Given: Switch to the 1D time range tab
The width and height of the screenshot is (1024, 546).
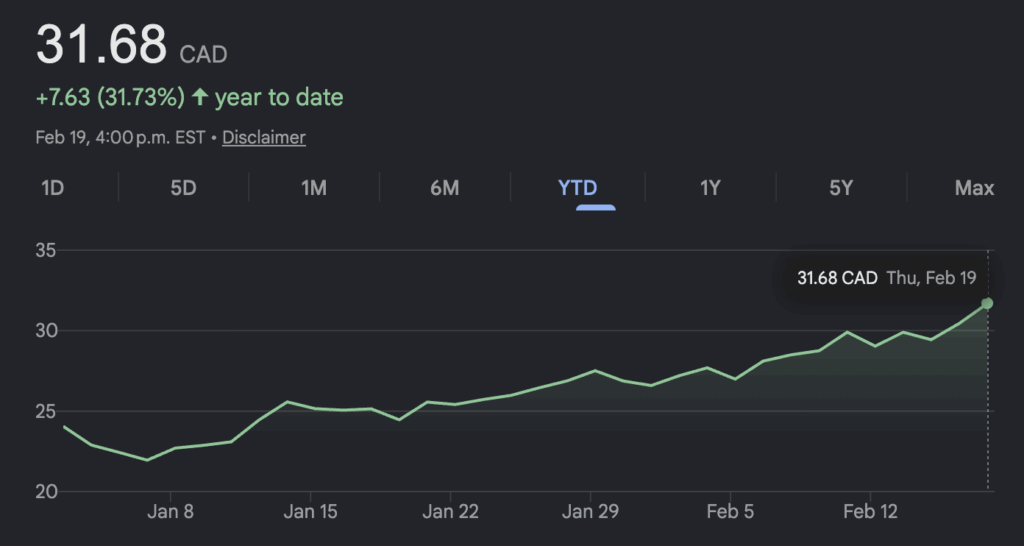Looking at the screenshot, I should [x=52, y=188].
